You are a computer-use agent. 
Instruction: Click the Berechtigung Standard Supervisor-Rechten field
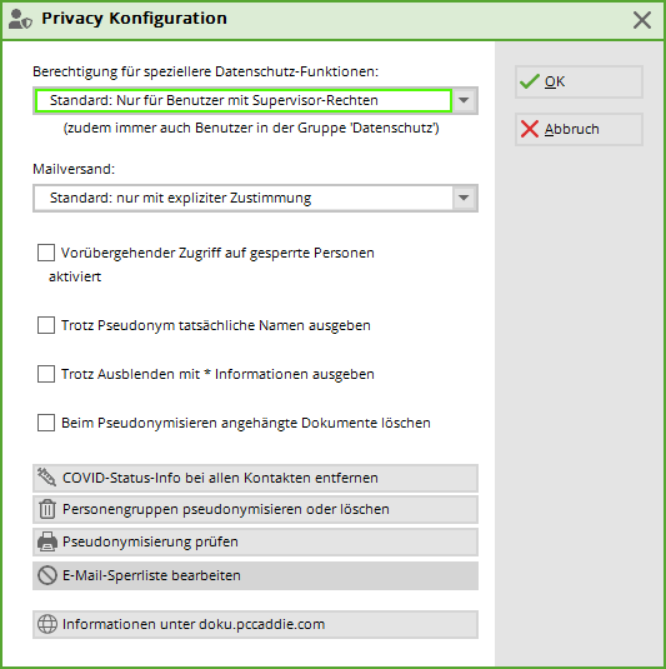coord(242,101)
